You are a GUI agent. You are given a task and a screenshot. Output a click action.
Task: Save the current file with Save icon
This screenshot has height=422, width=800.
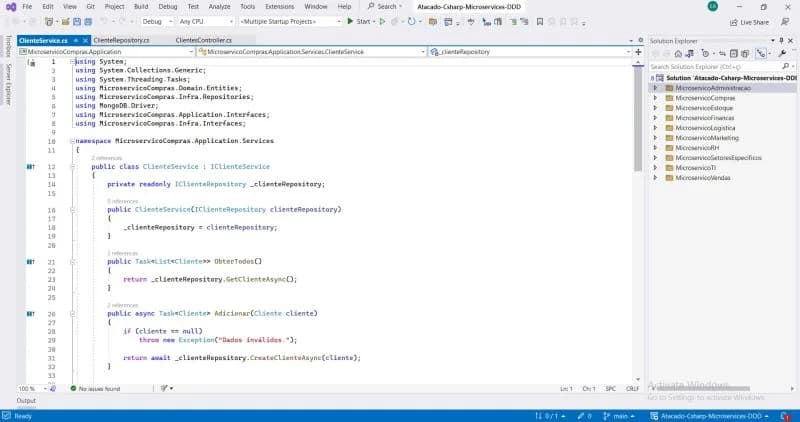pyautogui.click(x=77, y=22)
